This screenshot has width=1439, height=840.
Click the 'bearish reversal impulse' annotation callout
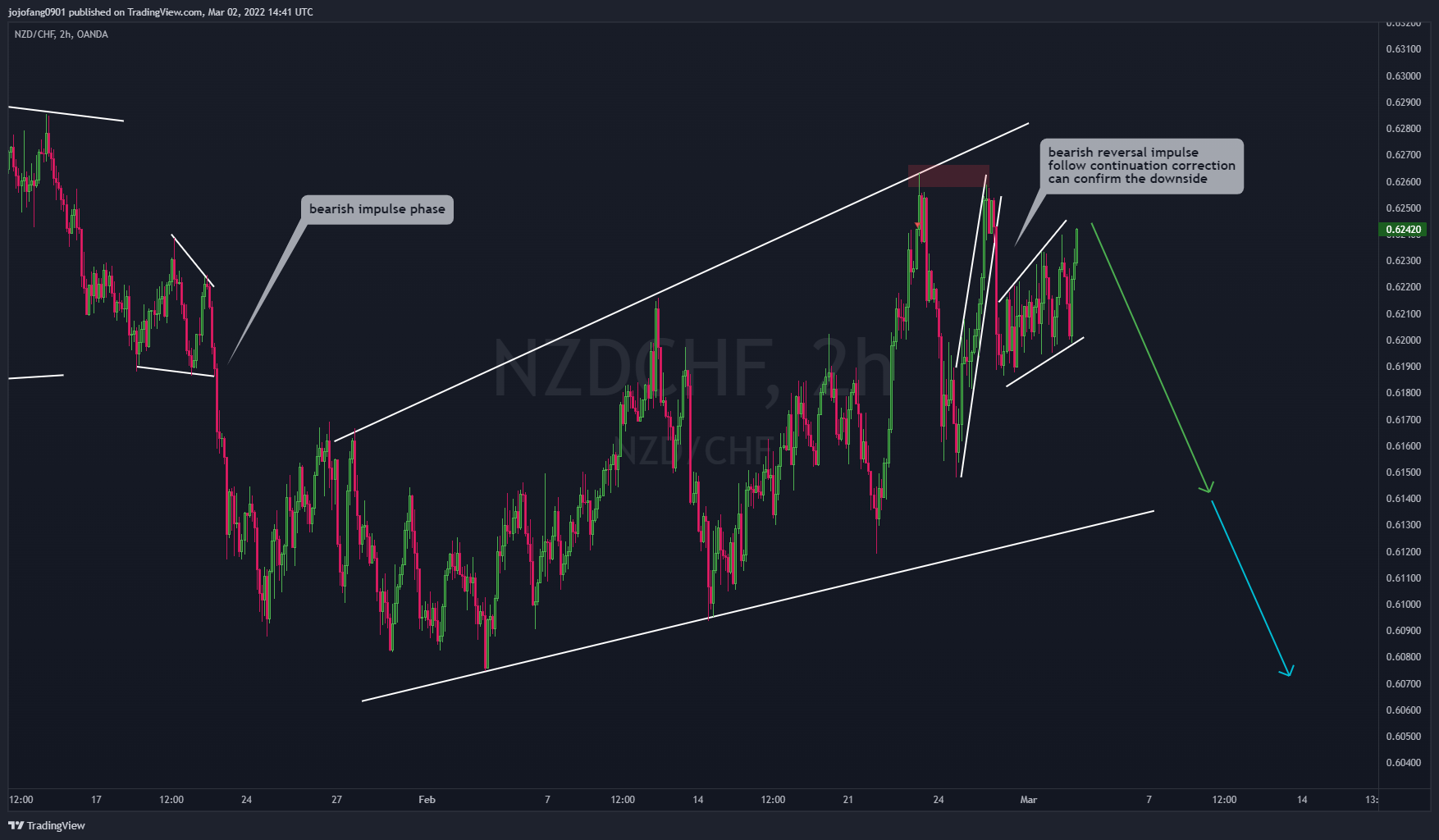[x=1141, y=166]
